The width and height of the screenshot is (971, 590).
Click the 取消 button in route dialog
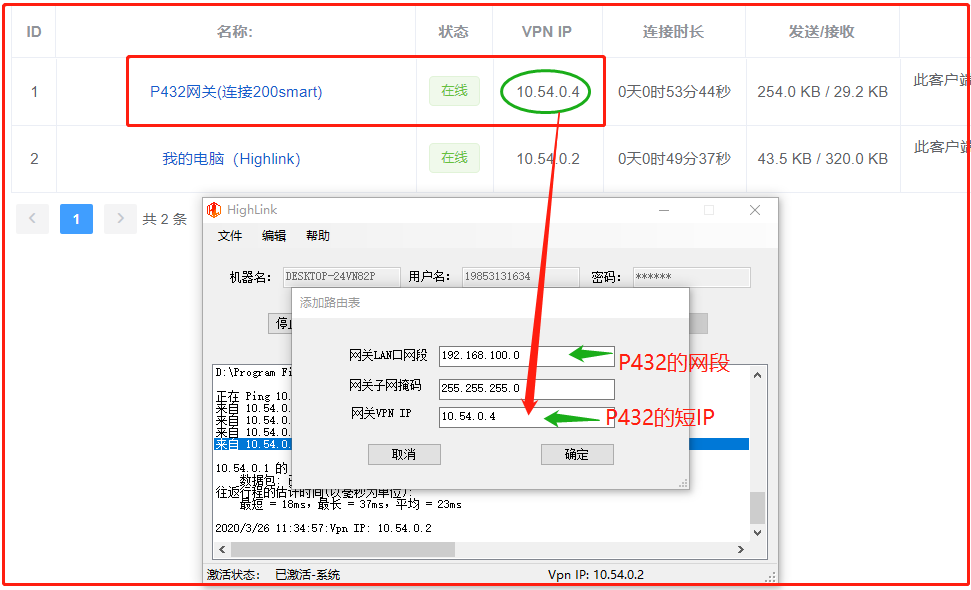(404, 454)
